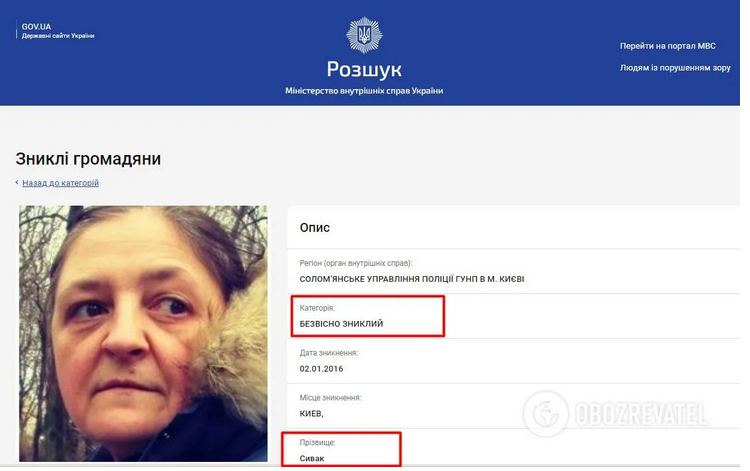This screenshot has width=750, height=471.
Task: Click the police emblem star logo
Action: point(364,35)
